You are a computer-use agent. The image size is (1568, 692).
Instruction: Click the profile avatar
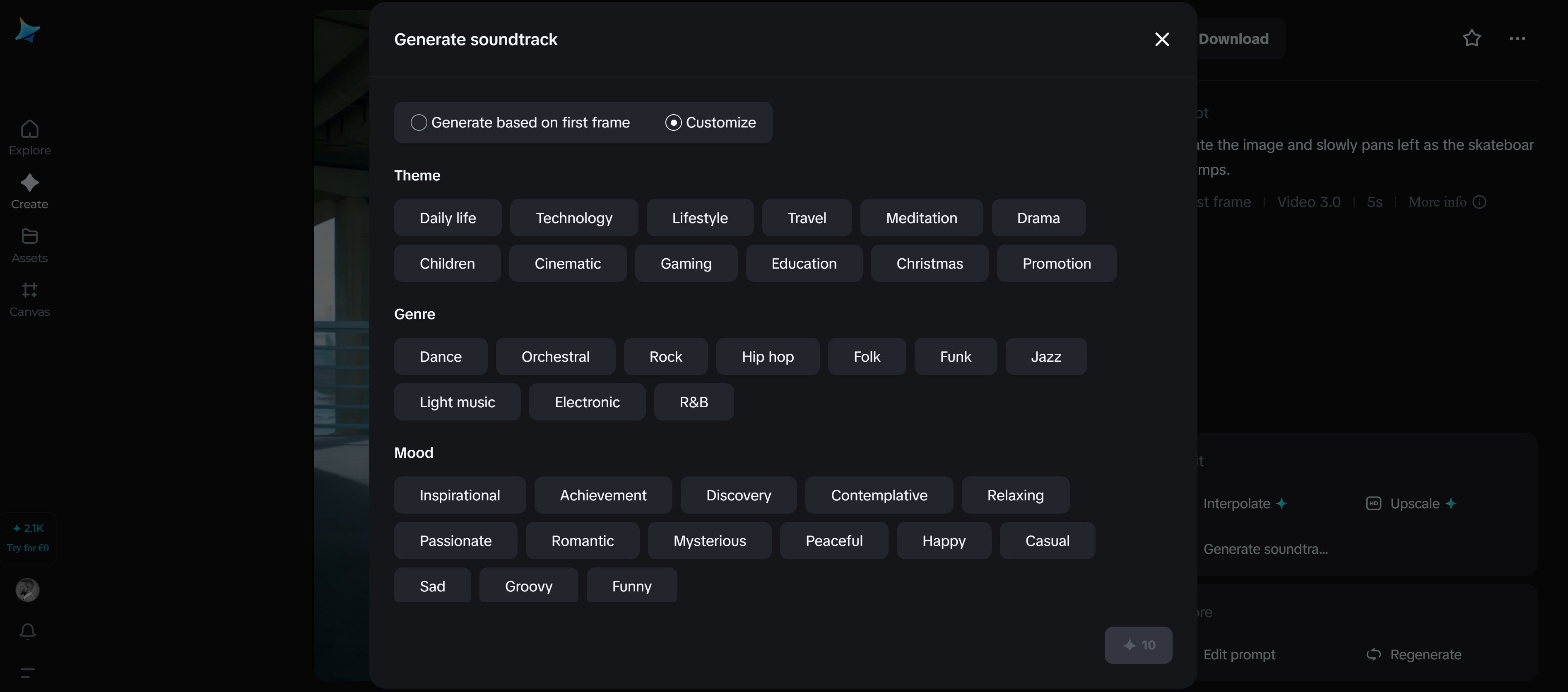[27, 589]
